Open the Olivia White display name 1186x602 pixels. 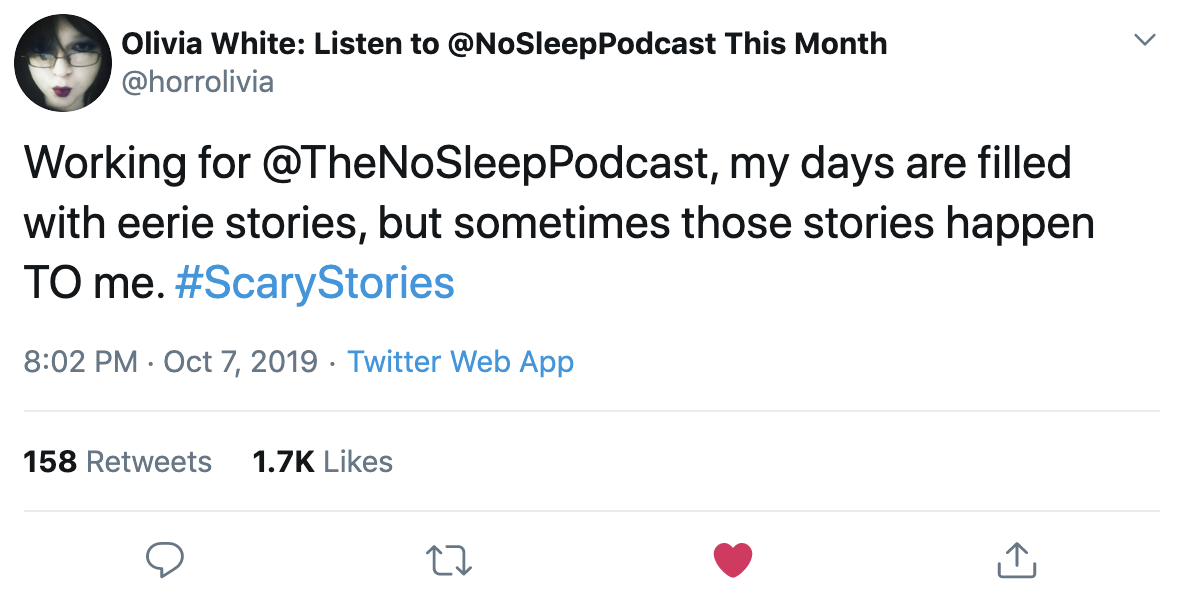503,44
